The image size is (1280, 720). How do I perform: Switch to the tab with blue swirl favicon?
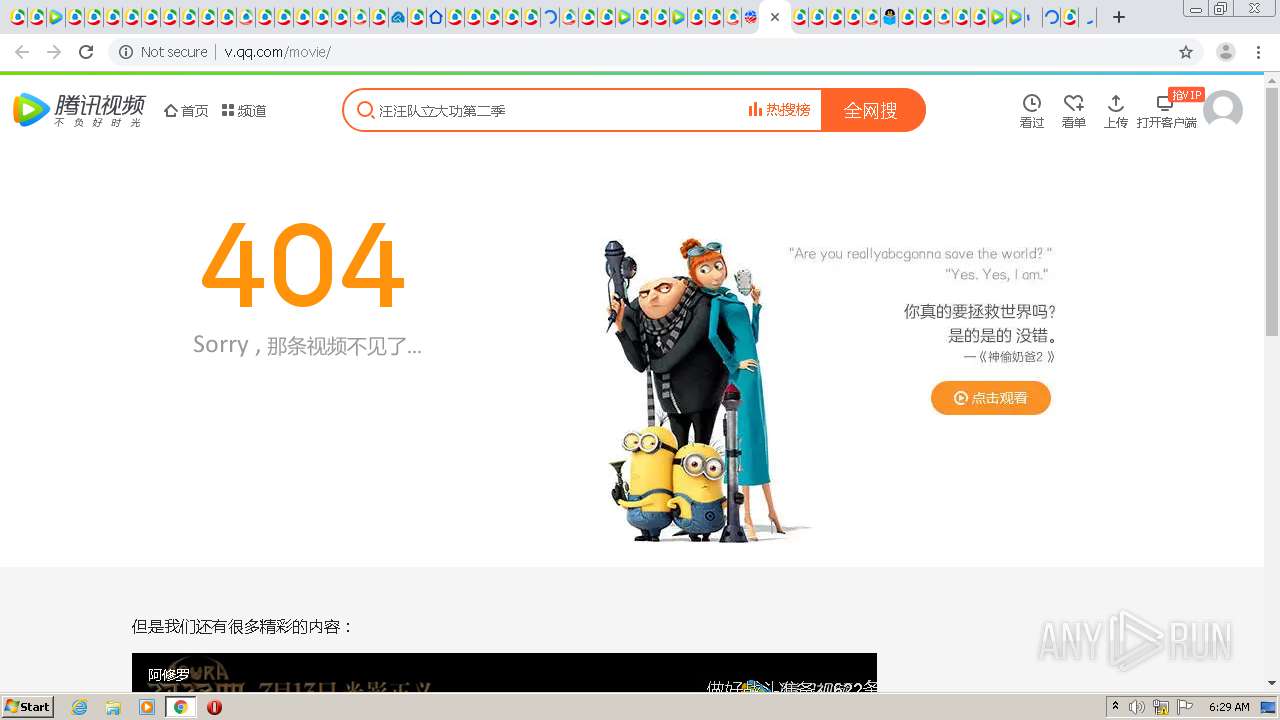click(x=398, y=17)
